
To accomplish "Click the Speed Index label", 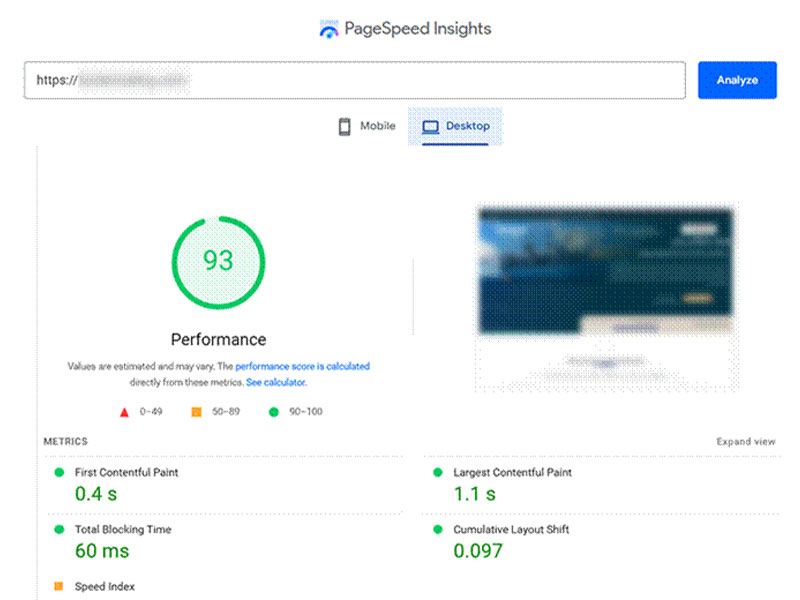I will [105, 587].
